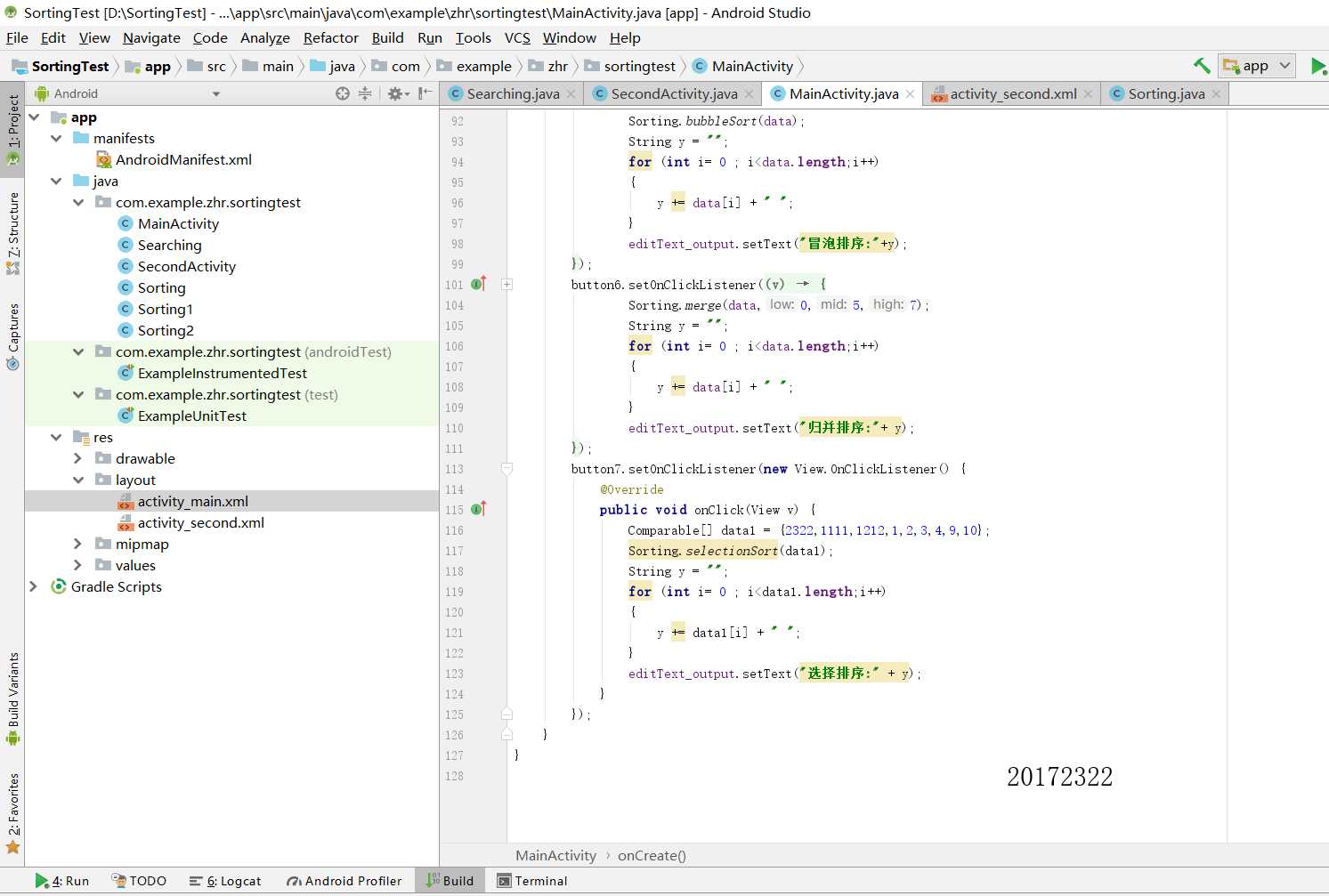Open the 6: Logcat tool window

pyautogui.click(x=225, y=881)
